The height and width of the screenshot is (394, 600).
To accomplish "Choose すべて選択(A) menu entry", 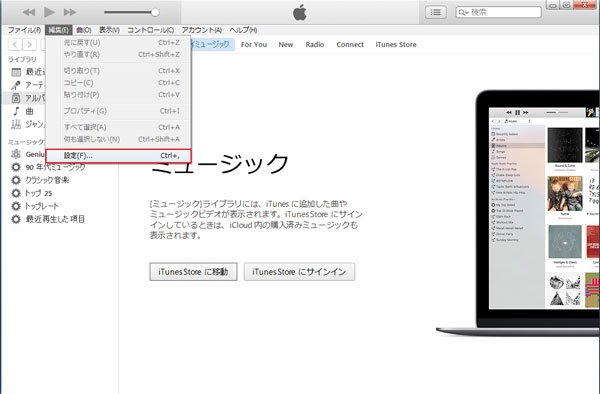I will (118, 127).
